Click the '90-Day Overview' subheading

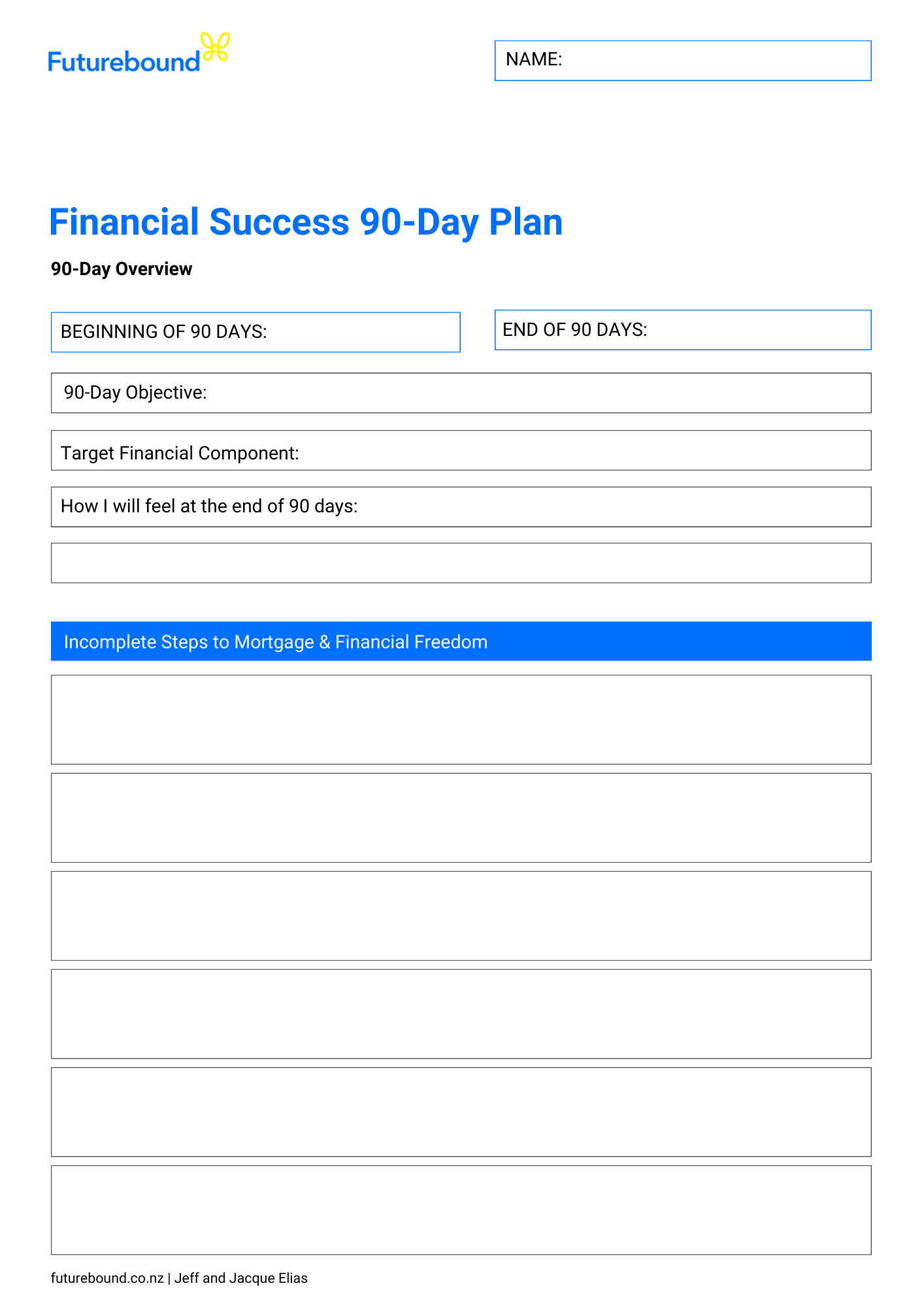coord(122,269)
